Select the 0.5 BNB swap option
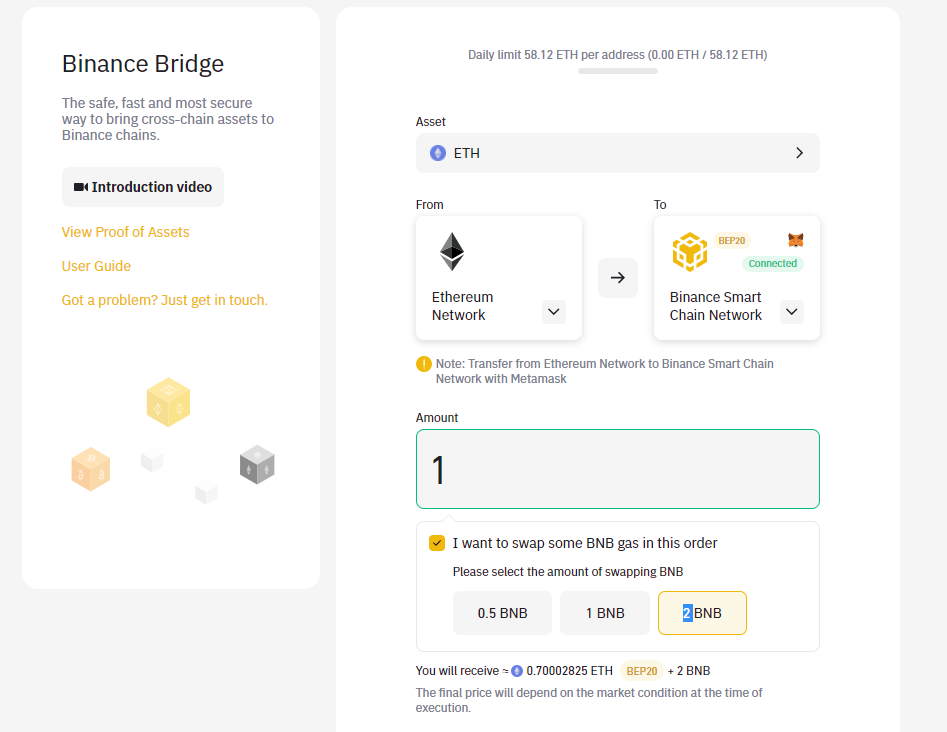947x732 pixels. pyautogui.click(x=502, y=613)
